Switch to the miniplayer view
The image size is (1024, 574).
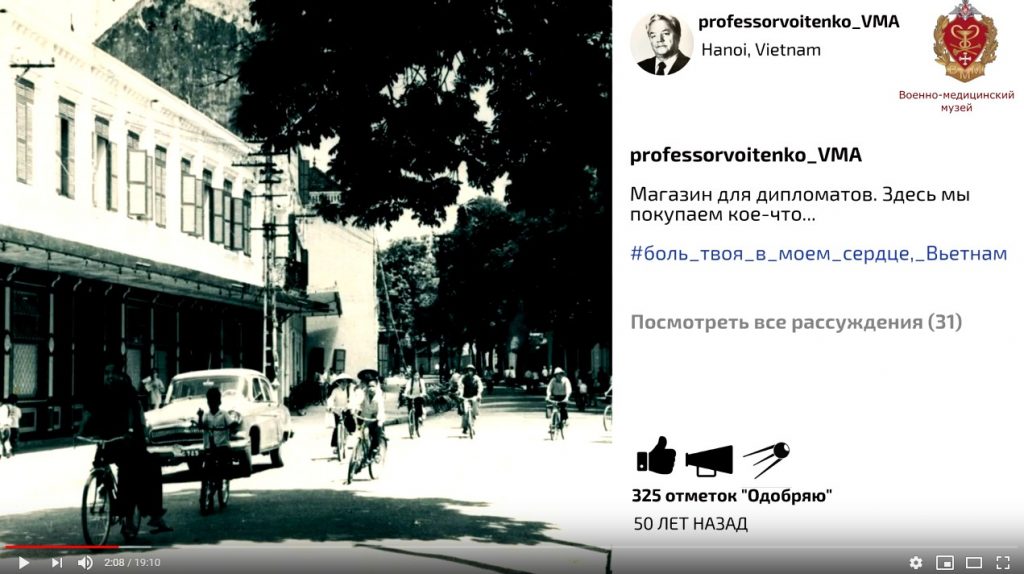[944, 562]
